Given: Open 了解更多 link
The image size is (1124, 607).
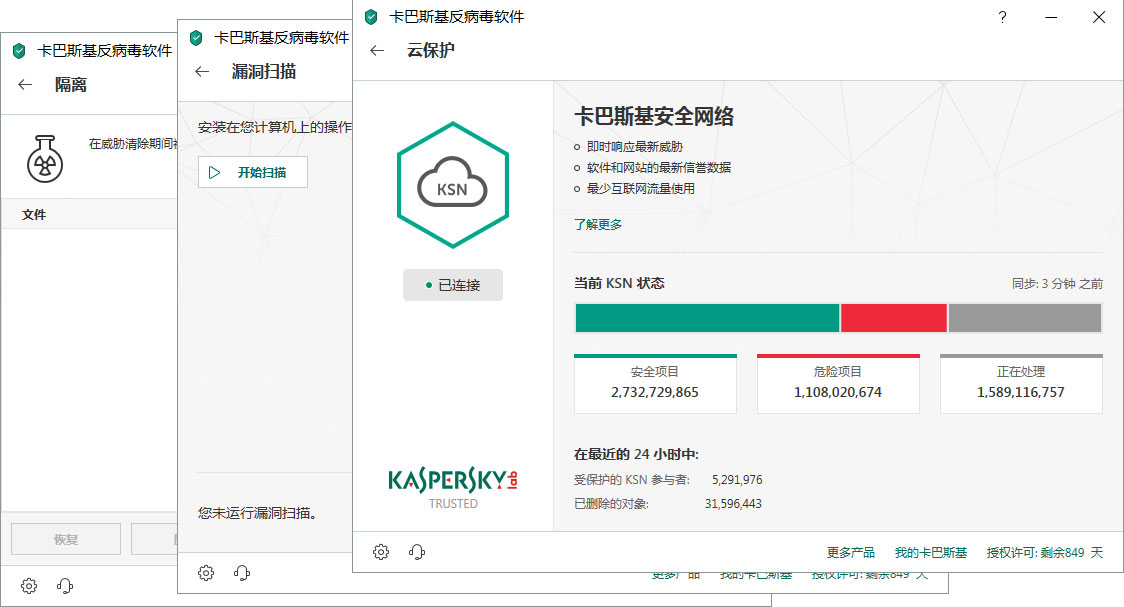Looking at the screenshot, I should coord(598,224).
